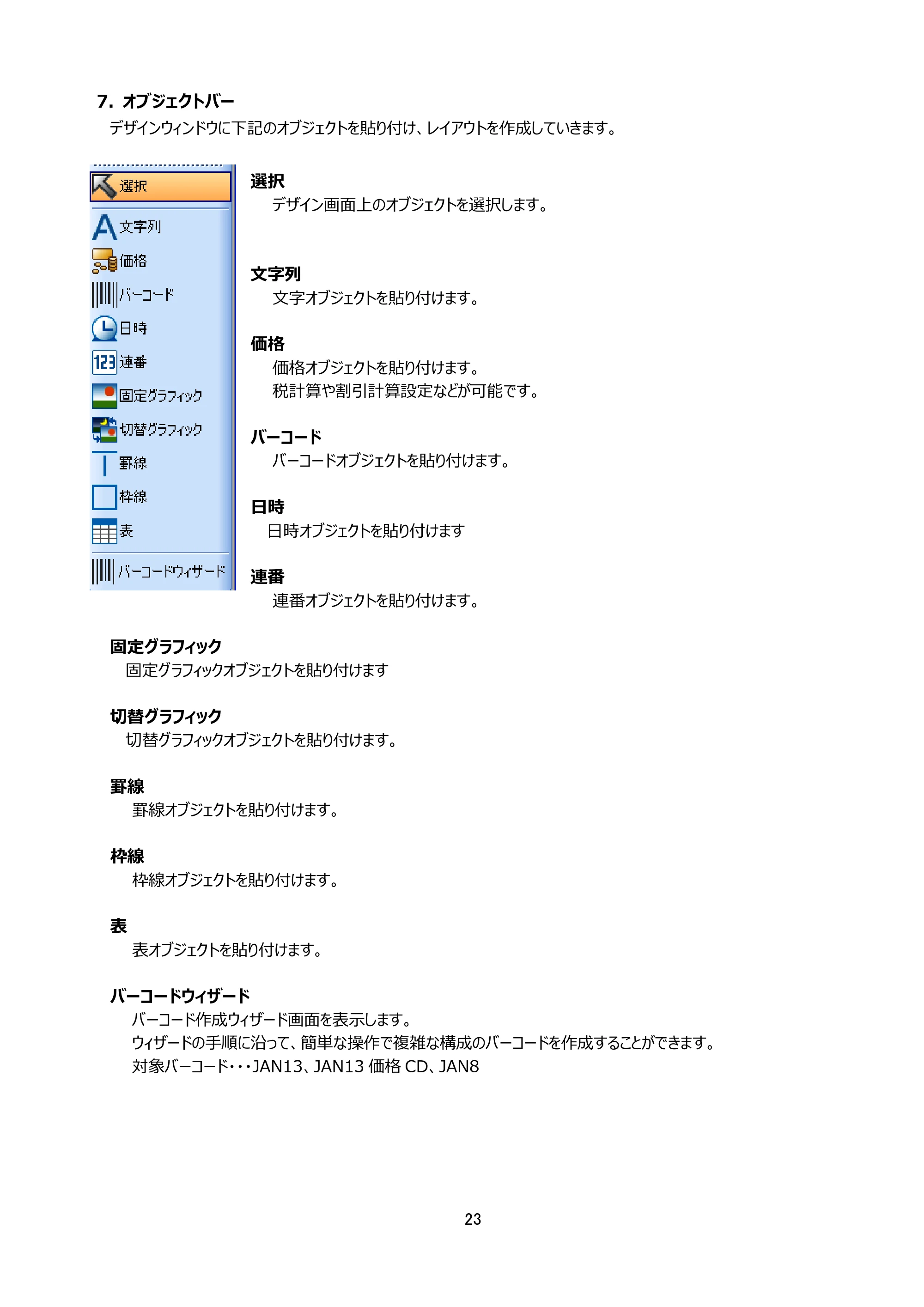Viewport: 924px width, 1307px height.
Task: Pick the 罫線 line tool icon
Action: 104,463
